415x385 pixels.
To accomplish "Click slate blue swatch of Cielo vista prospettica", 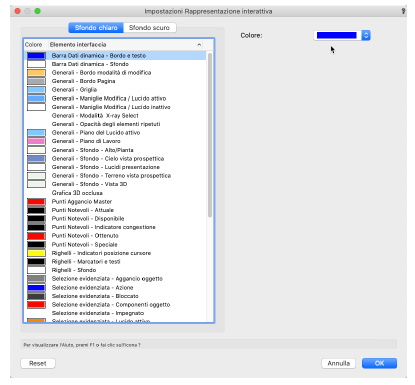I will click(36, 159).
